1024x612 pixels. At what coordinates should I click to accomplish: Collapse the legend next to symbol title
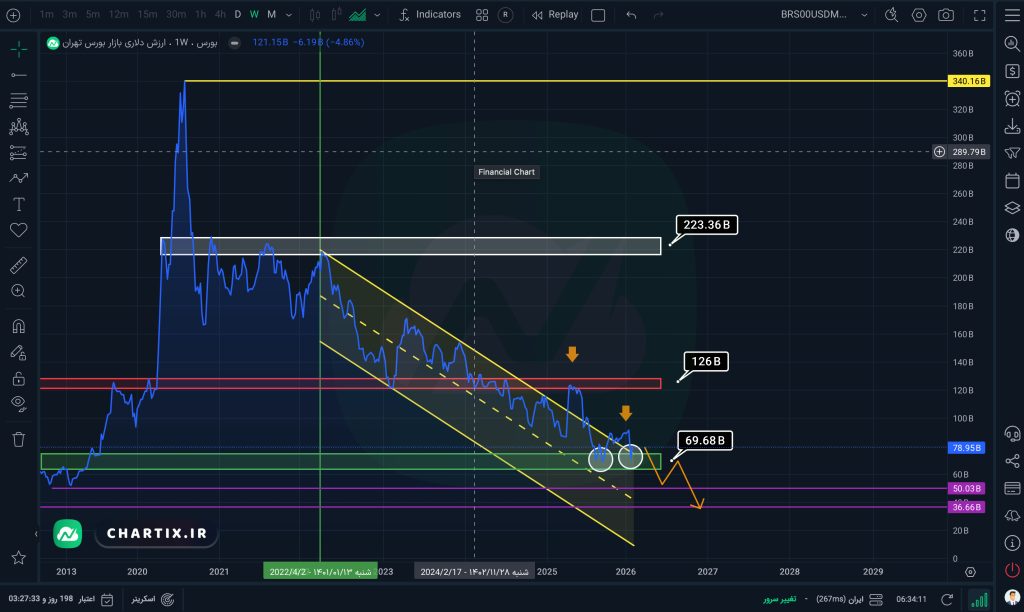click(x=233, y=43)
